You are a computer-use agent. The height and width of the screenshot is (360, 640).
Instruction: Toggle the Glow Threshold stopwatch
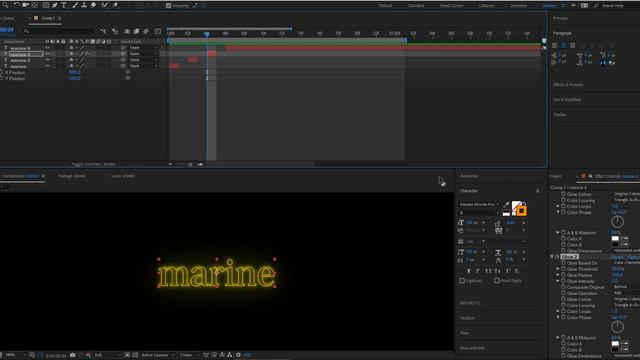tap(563, 269)
